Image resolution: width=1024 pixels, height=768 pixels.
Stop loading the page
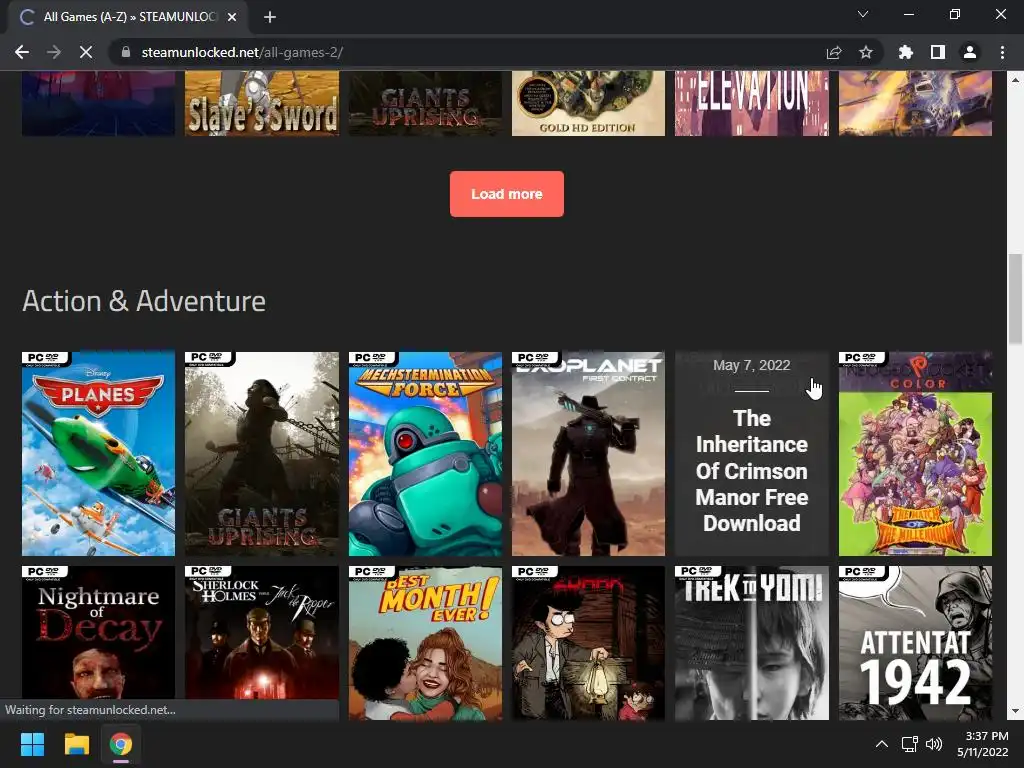point(86,52)
